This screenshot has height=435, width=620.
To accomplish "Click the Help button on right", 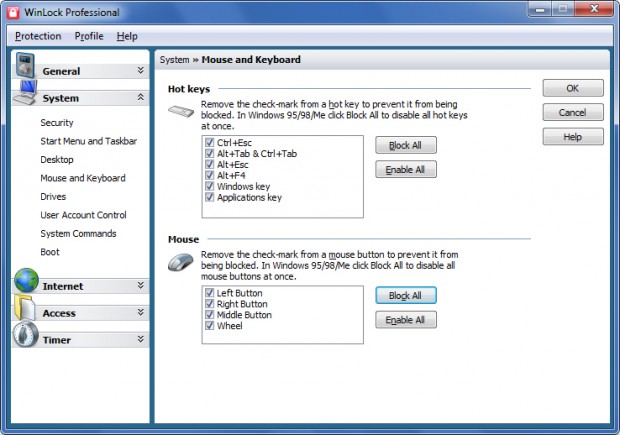I will pos(573,137).
